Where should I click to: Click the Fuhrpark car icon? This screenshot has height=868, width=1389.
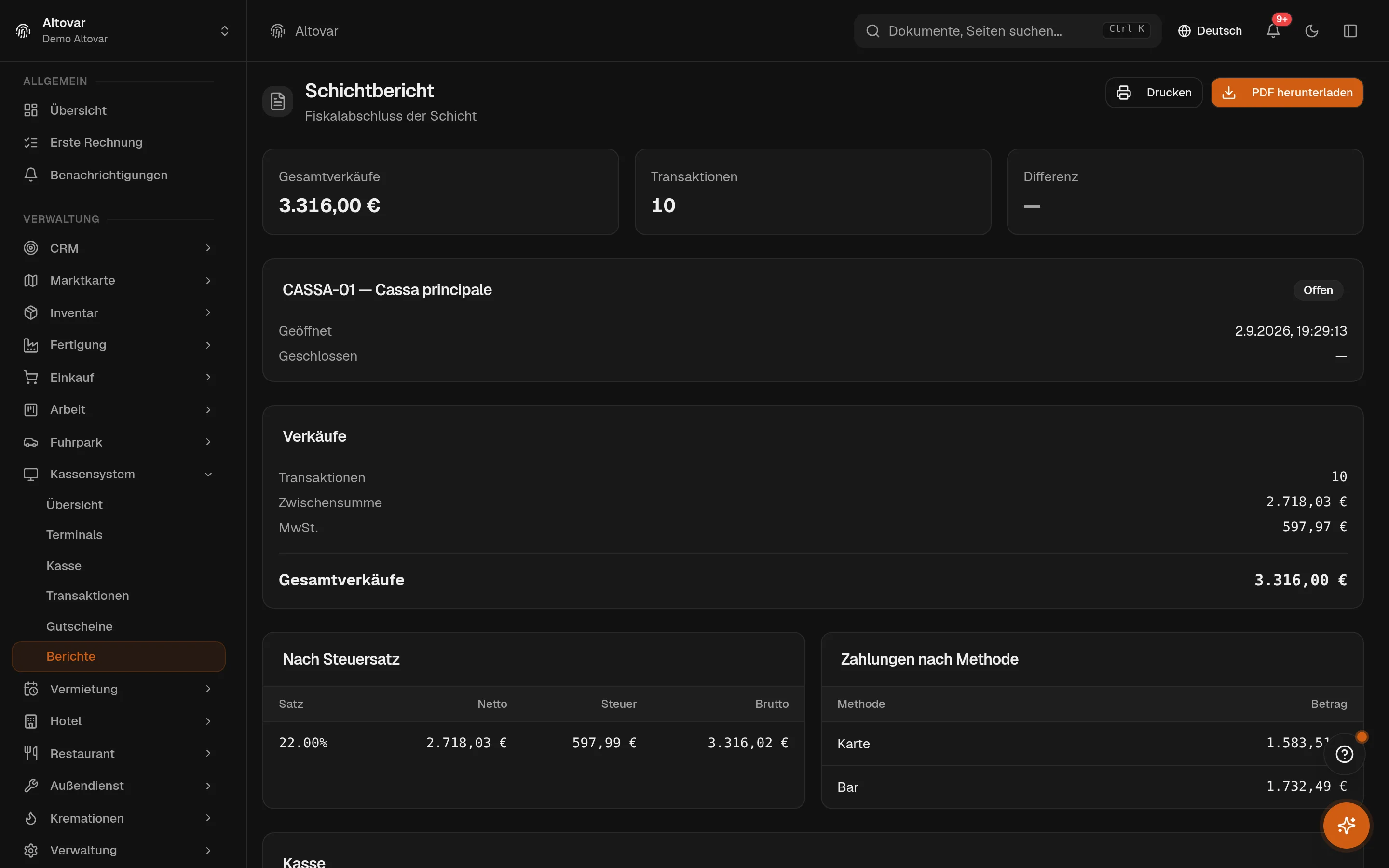click(x=31, y=442)
